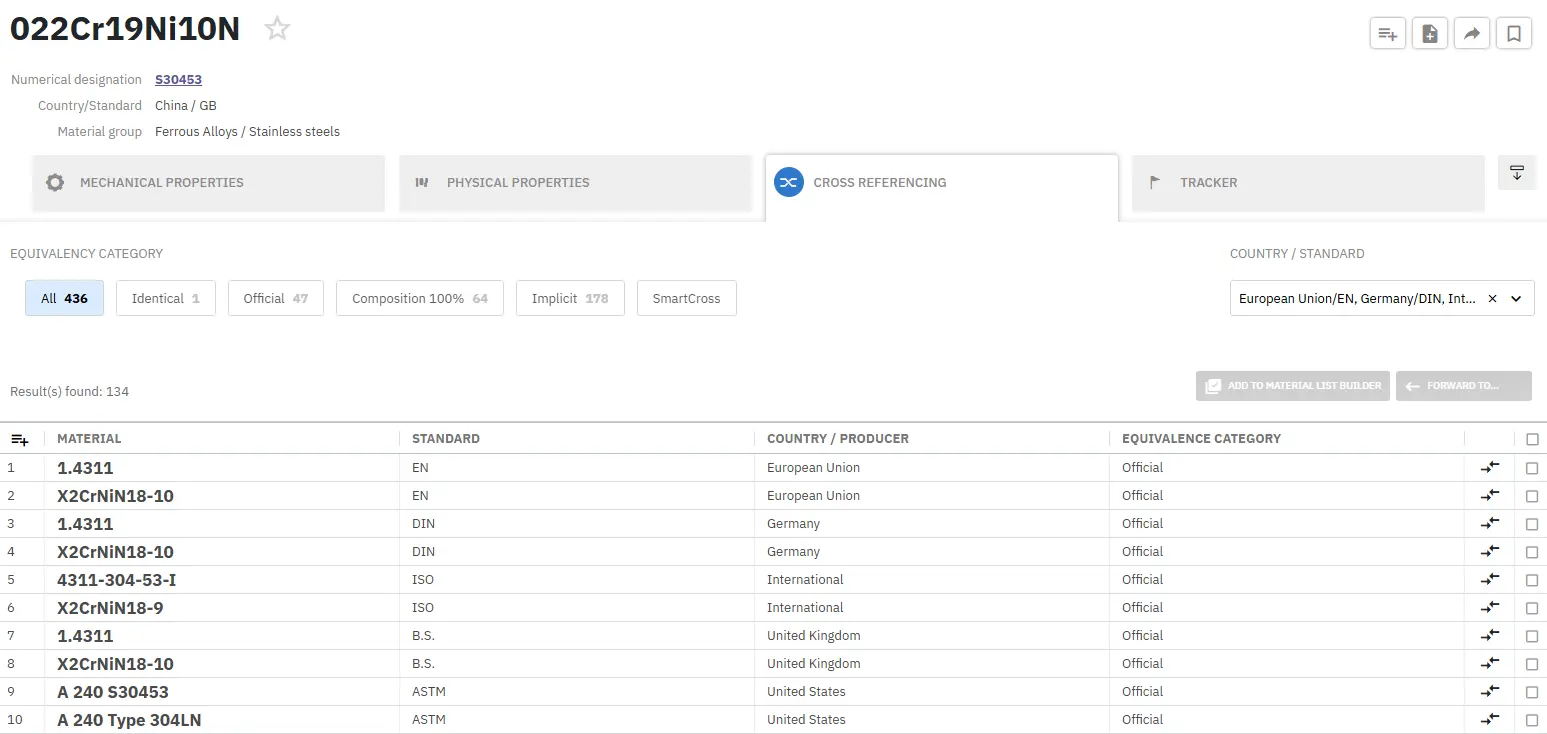Sort by Equivalence Category column header

pos(1201,439)
